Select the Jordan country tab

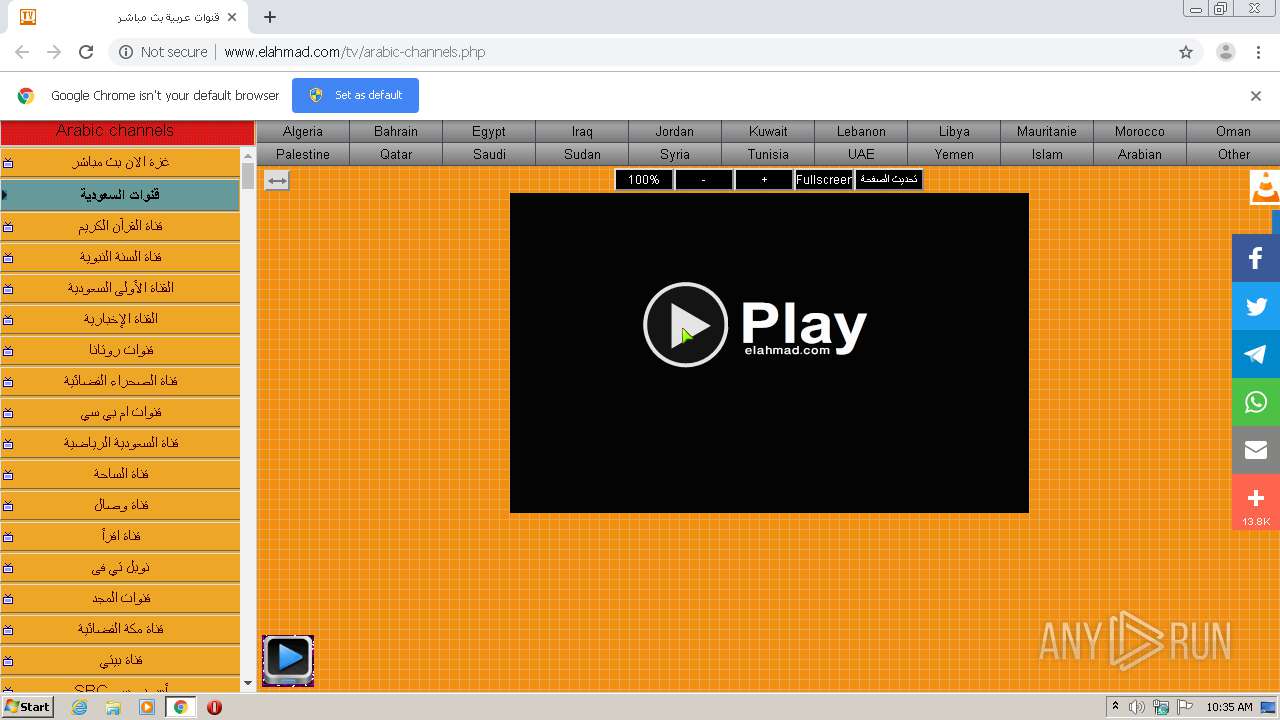click(x=675, y=131)
